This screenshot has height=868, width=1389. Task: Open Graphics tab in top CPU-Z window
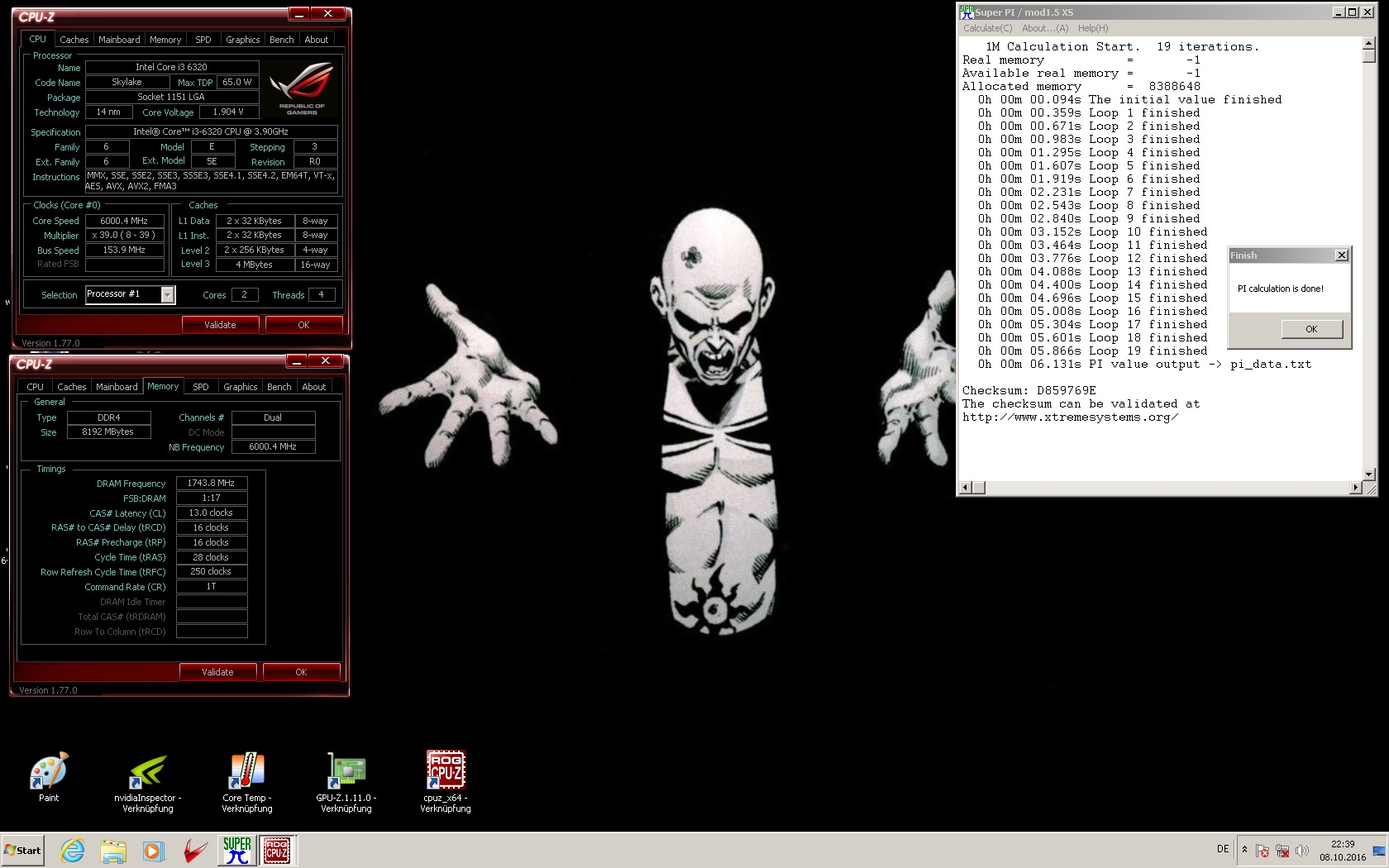coord(243,40)
